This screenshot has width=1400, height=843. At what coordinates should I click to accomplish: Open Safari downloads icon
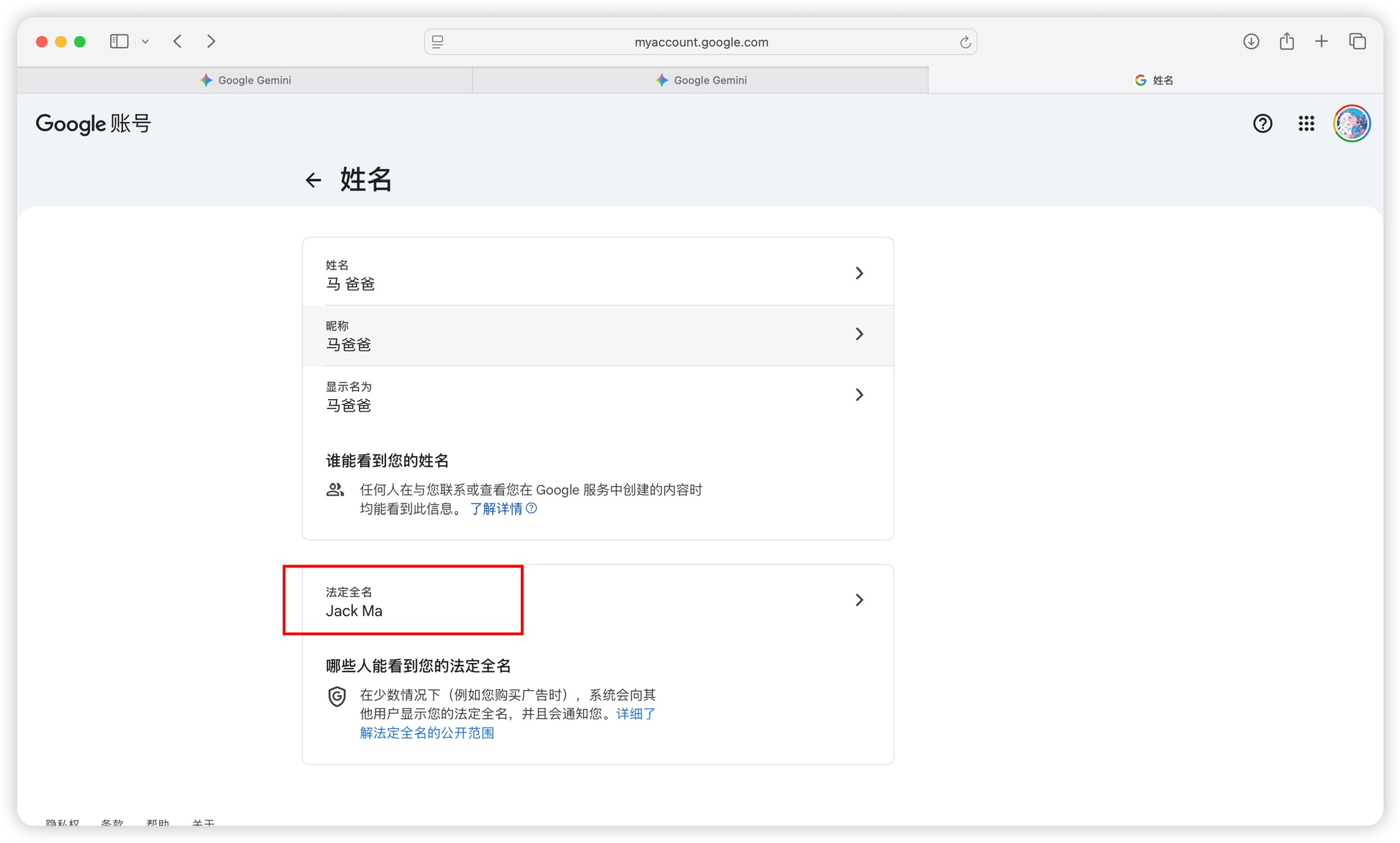pyautogui.click(x=1250, y=42)
